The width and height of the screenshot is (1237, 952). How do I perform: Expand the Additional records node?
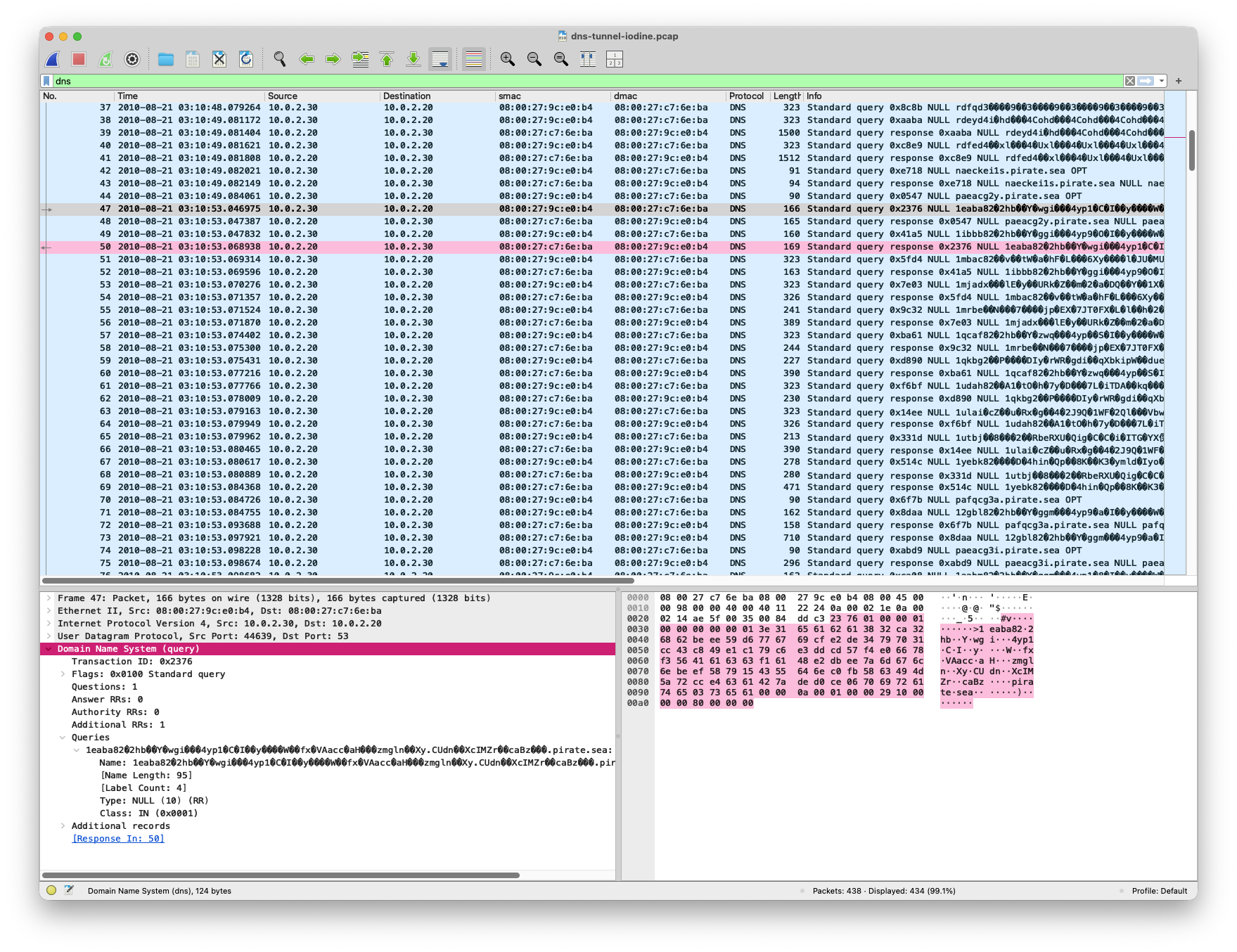click(x=63, y=826)
